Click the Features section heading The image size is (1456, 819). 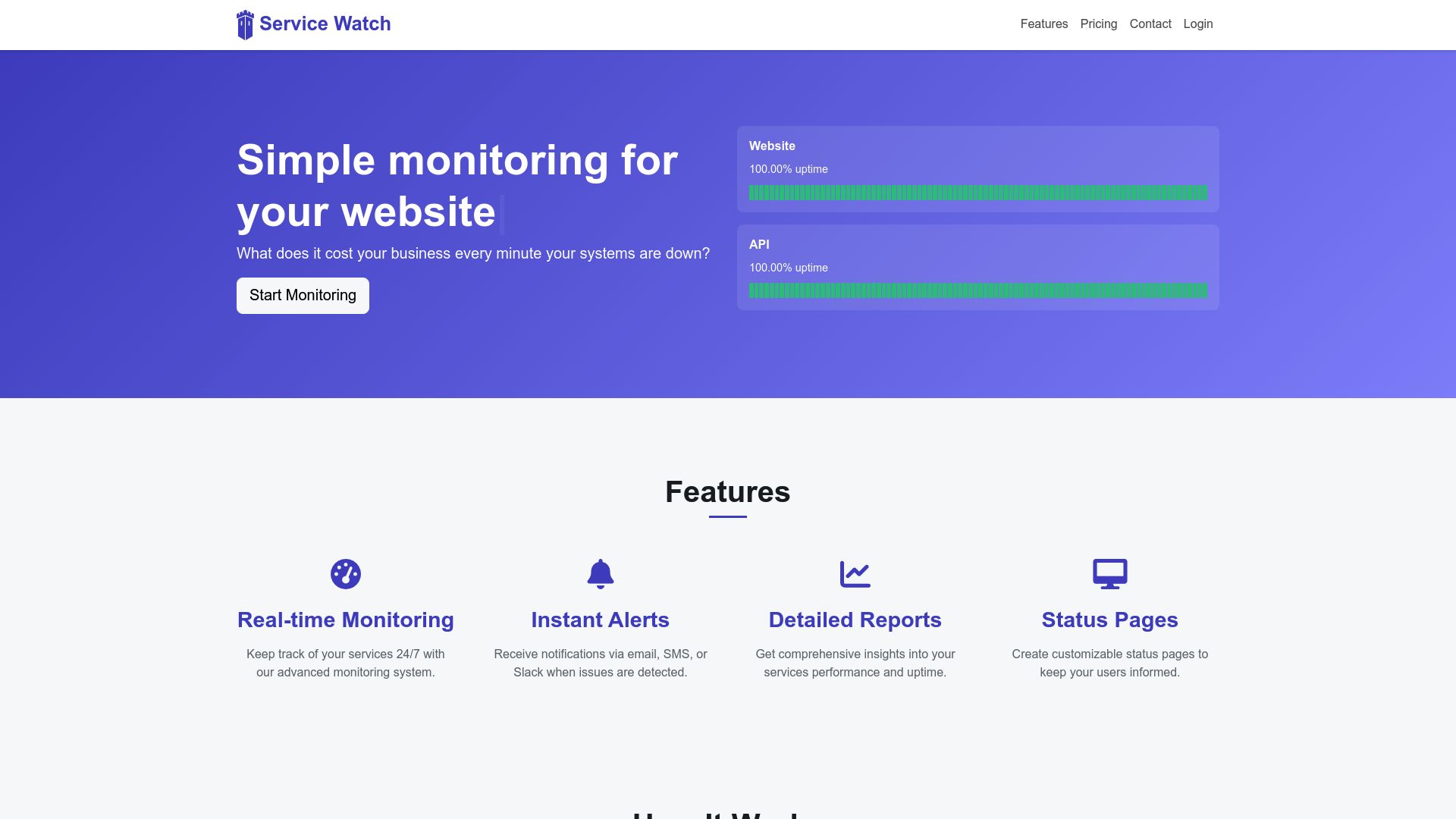tap(726, 492)
